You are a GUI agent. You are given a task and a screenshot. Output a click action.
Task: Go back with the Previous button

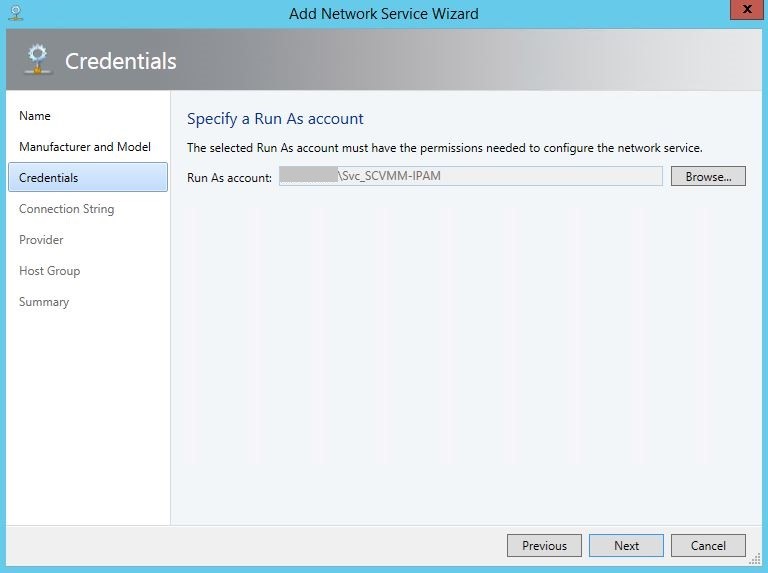tap(544, 546)
